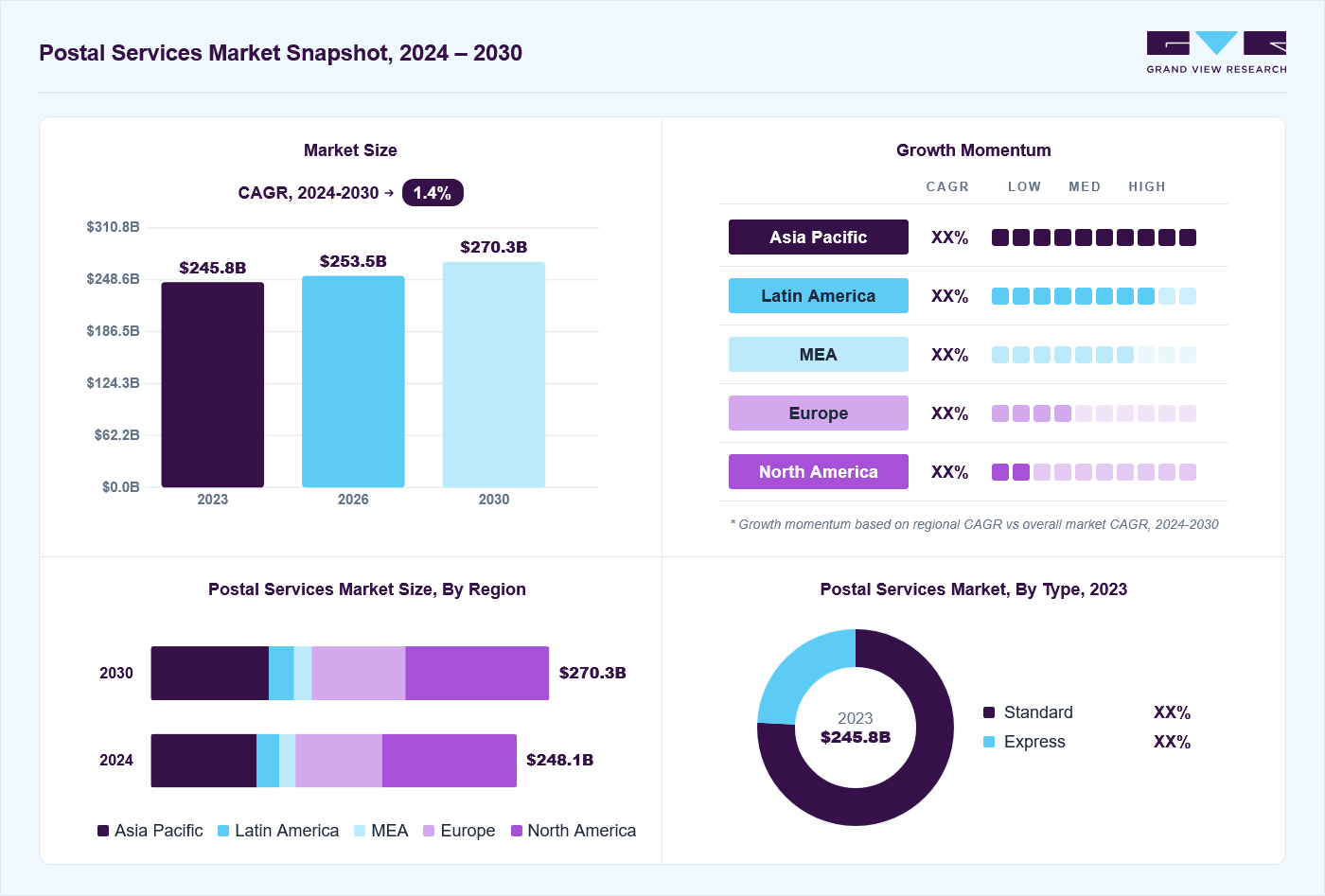The image size is (1325, 896).
Task: Click the Standard legend entry
Action: (1029, 712)
